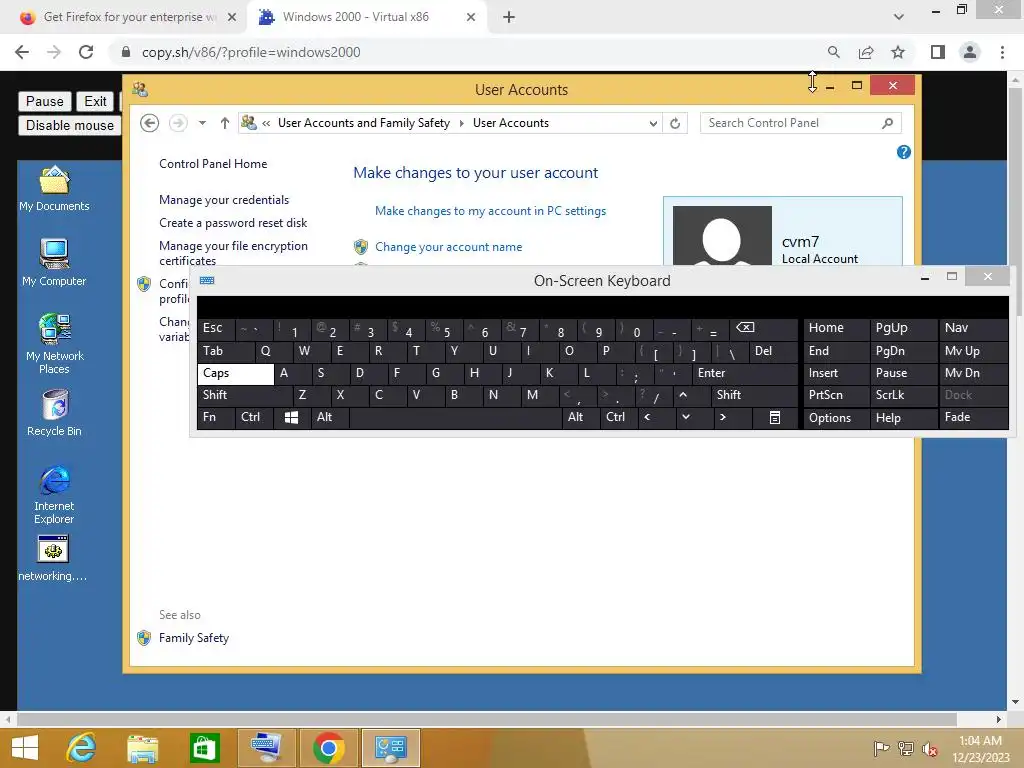Screen dimensions: 1024x768
Task: Reload the browser page
Action: tap(86, 52)
